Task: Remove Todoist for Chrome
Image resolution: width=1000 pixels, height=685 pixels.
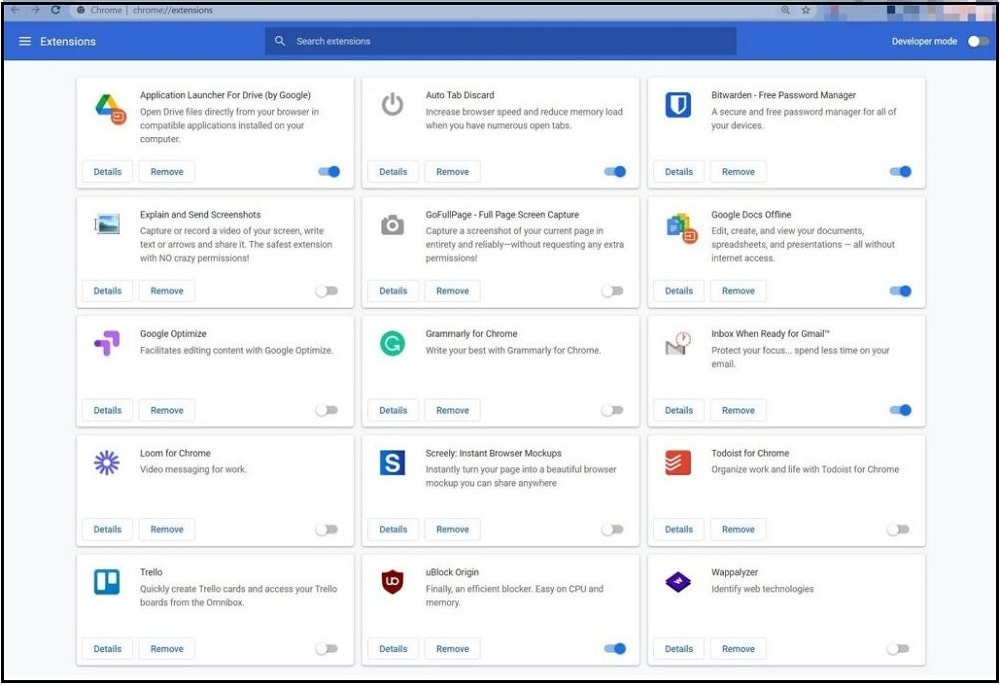Action: tap(739, 529)
